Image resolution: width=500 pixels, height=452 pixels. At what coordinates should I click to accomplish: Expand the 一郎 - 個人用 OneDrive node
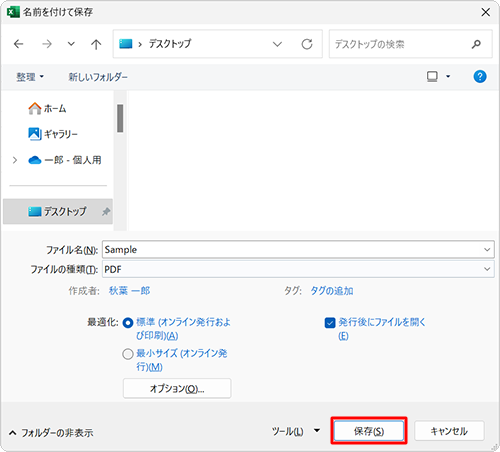15,160
